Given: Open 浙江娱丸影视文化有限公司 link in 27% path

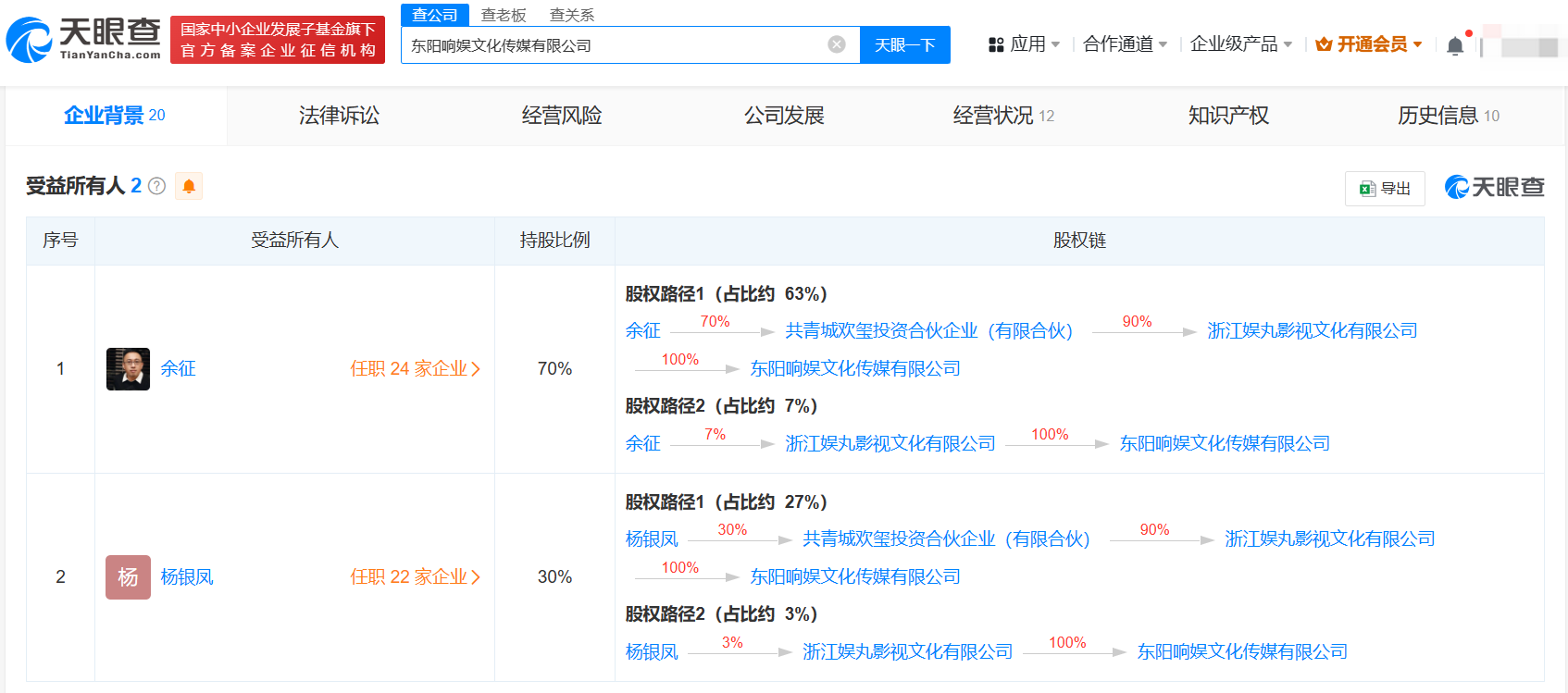Looking at the screenshot, I should pos(1330,538).
